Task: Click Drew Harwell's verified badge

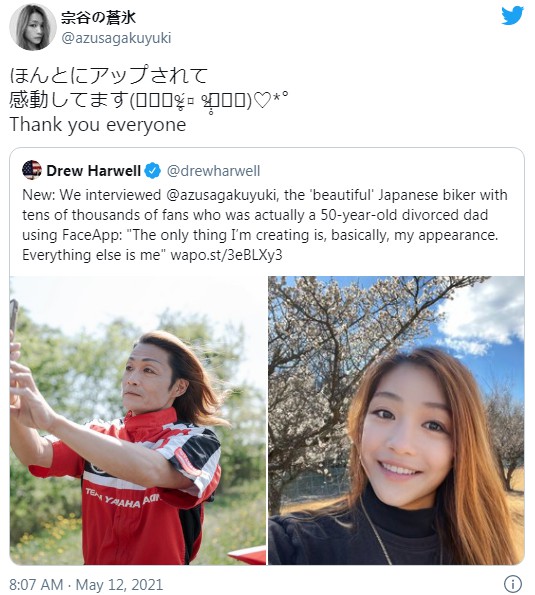Action: point(153,171)
